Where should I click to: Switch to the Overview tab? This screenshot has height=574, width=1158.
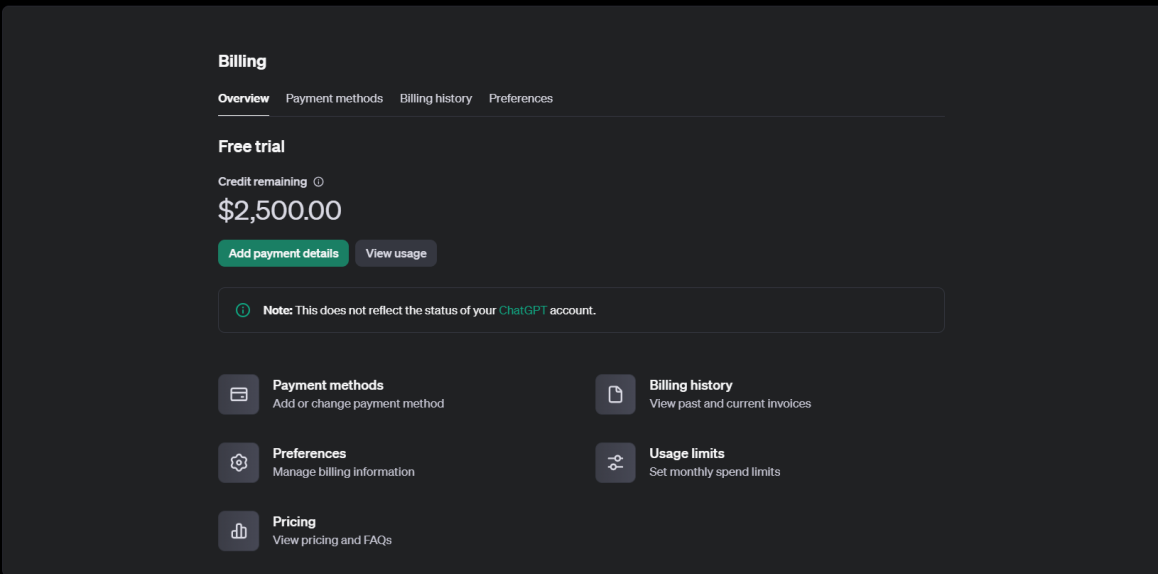(244, 98)
